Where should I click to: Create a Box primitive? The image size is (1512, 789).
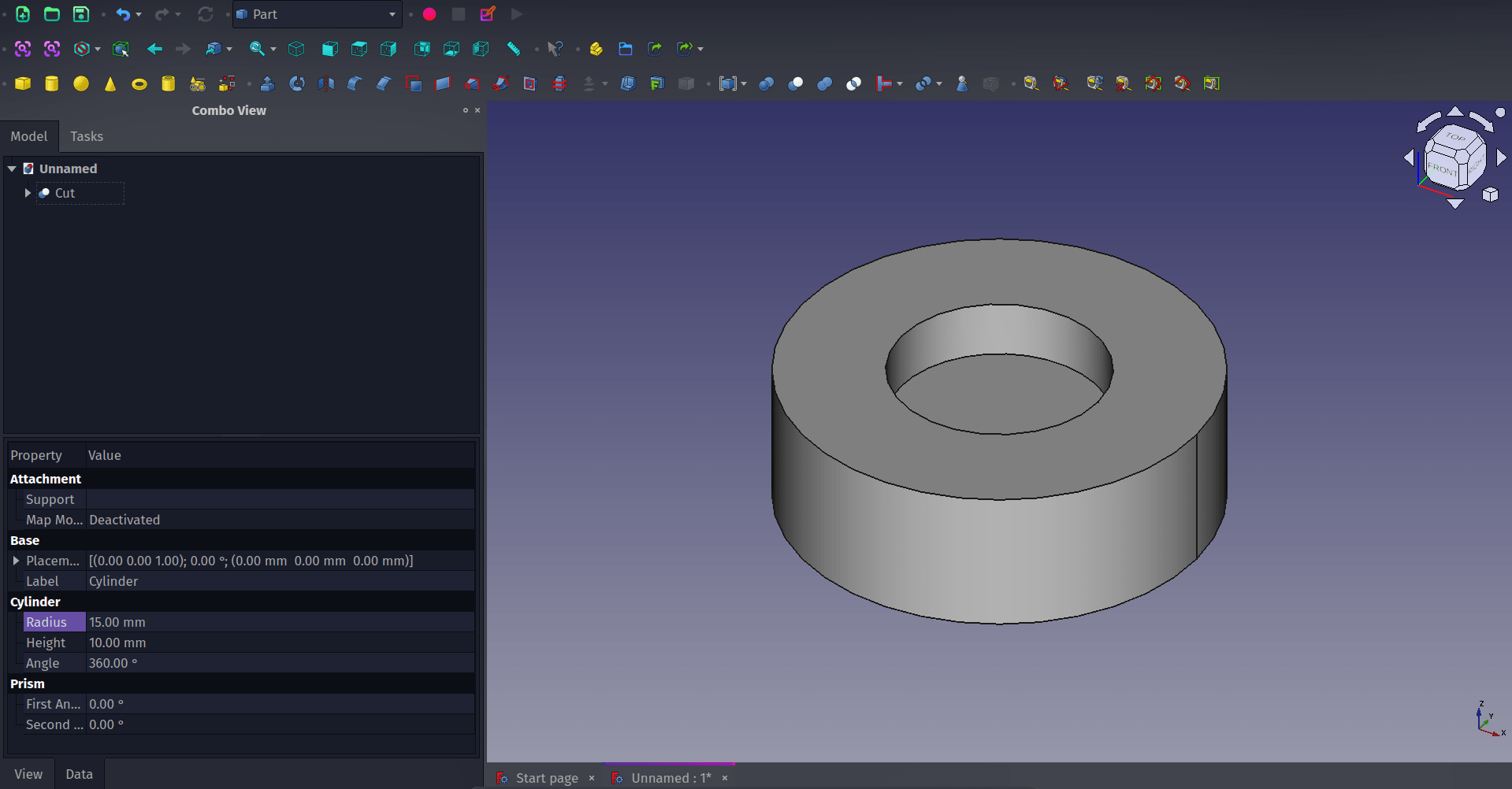23,83
